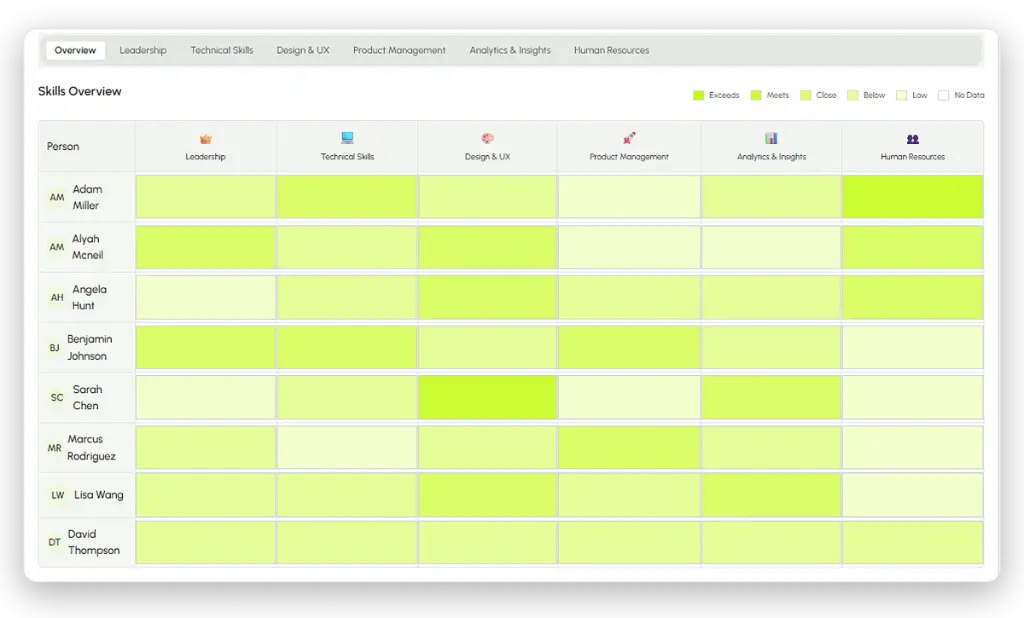Screen dimensions: 1024x618
Task: Click Sarah Chen's Design & UX cell
Action: point(487,397)
